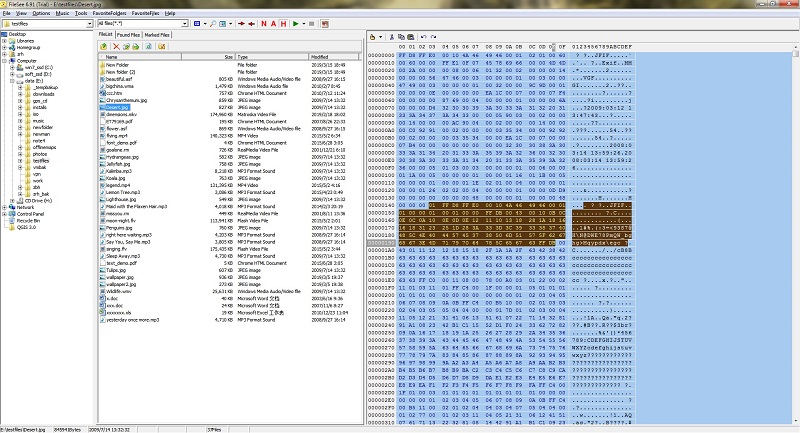The width and height of the screenshot is (800, 433).
Task: Click the red right-arrow navigation icon
Action: [x=241, y=24]
